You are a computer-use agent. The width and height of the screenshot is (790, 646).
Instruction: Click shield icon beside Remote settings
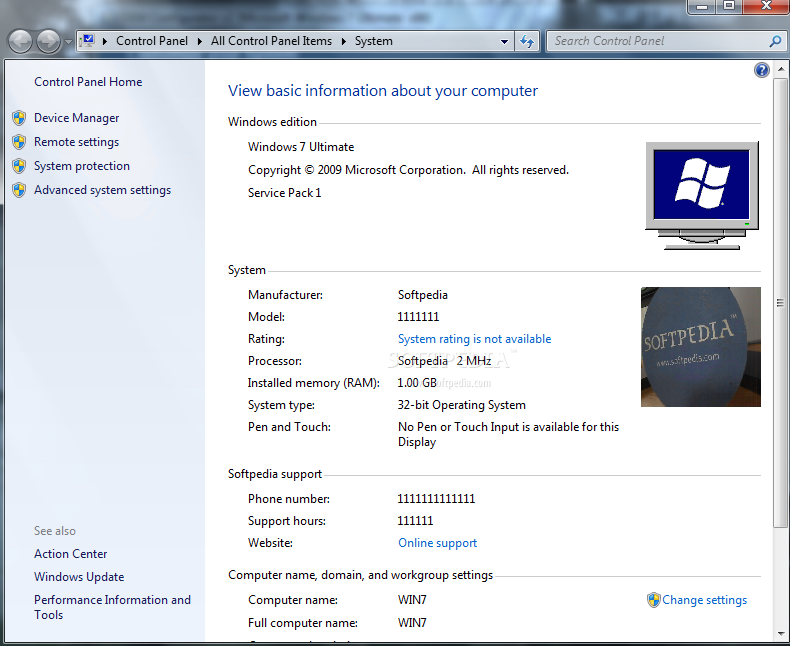[19, 142]
